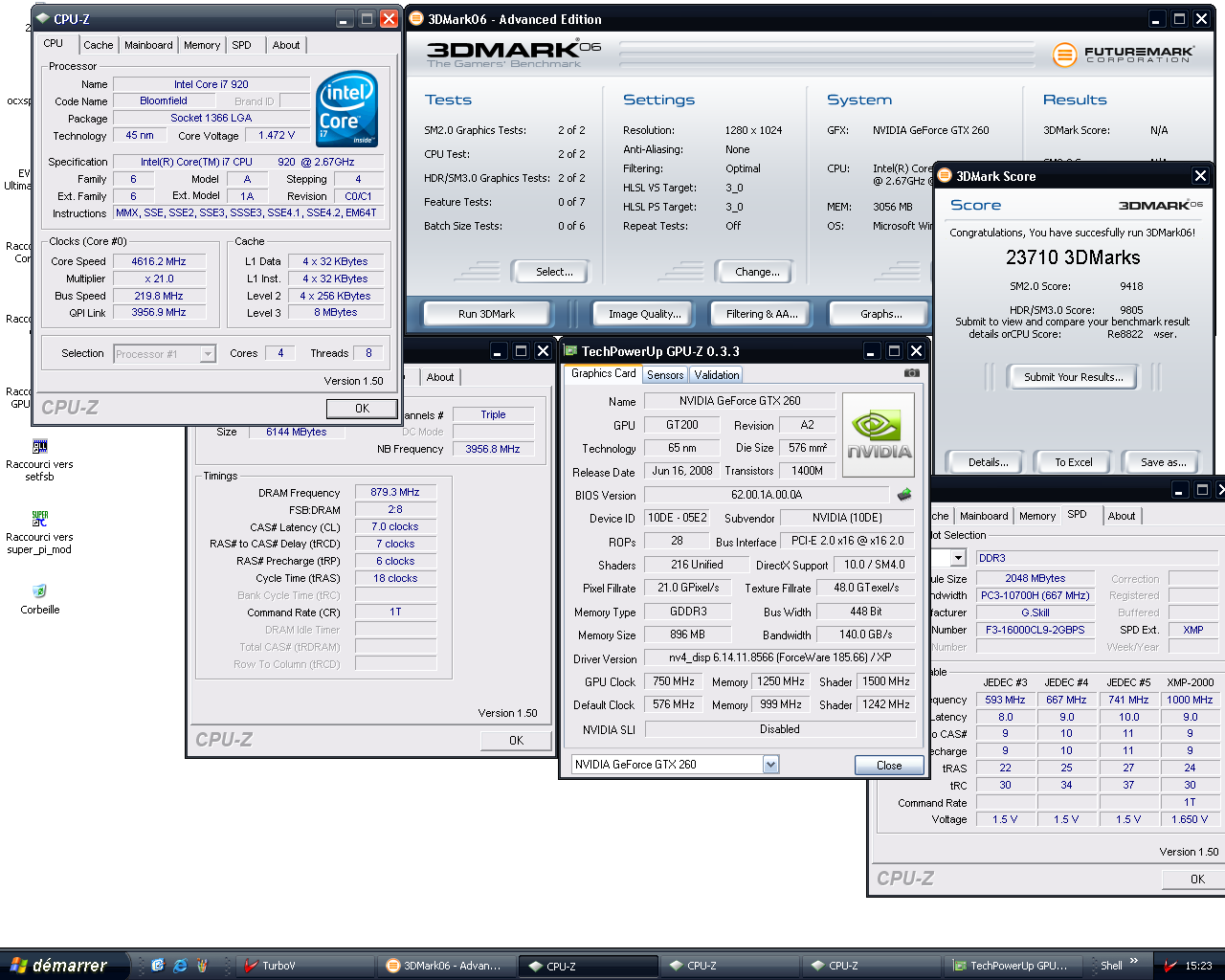Image resolution: width=1225 pixels, height=980 pixels.
Task: Open the Processor #1 selection dropdown
Action: coord(208,354)
